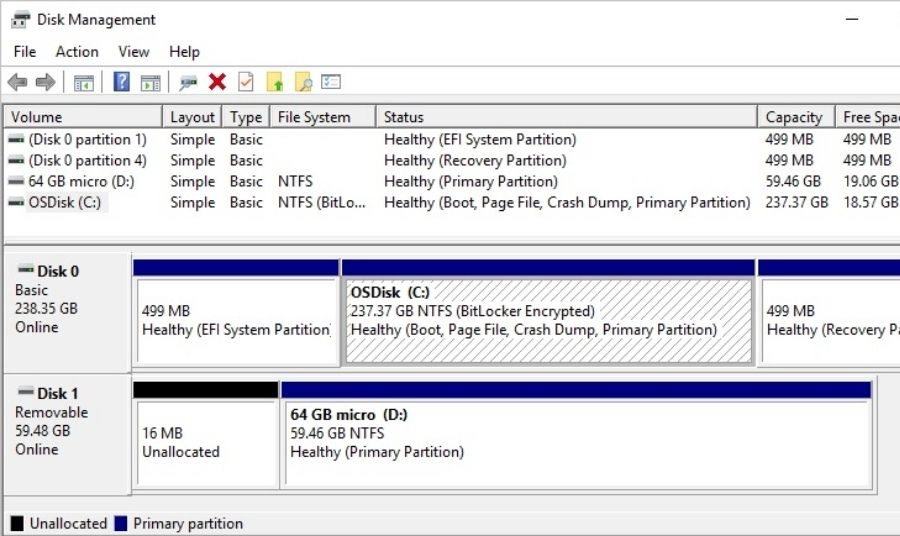Screen dimensions: 900x536
Task: Open the Help menu
Action: tap(184, 52)
